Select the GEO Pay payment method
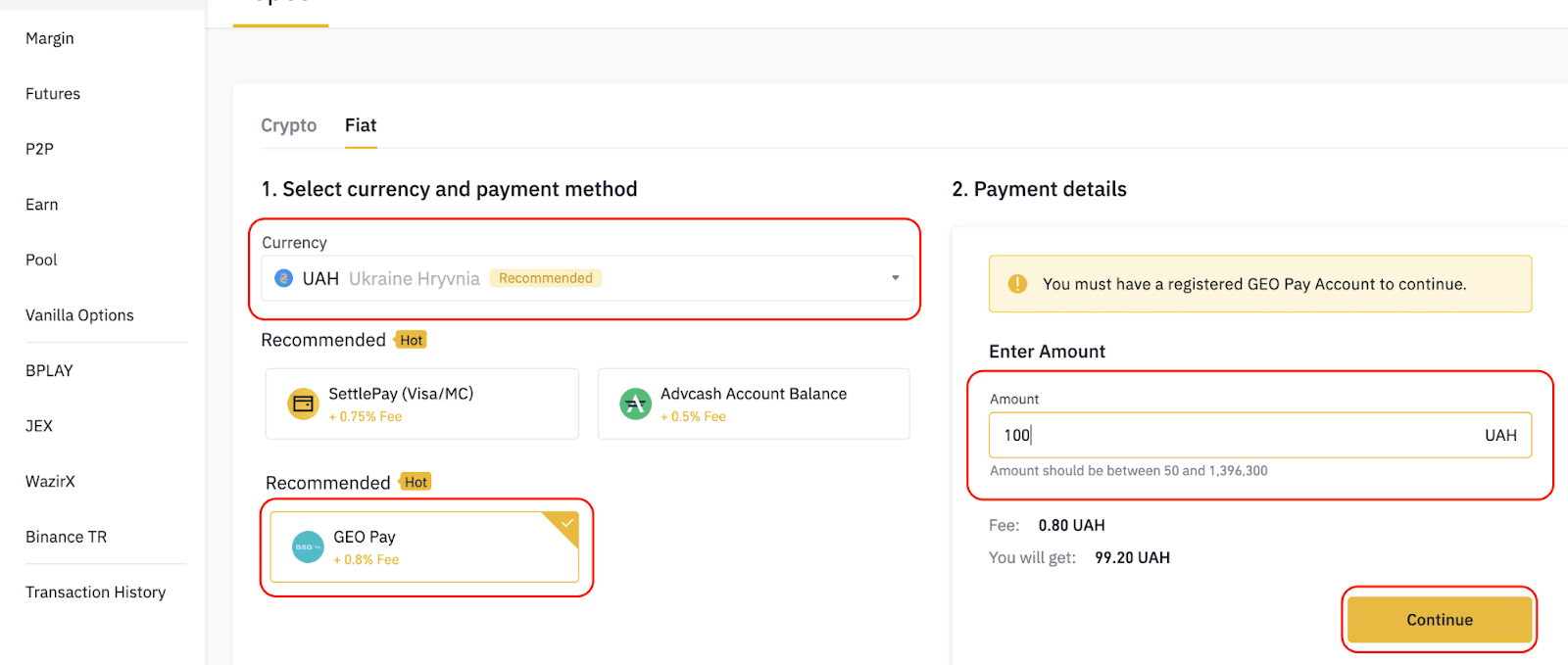 pyautogui.click(x=424, y=546)
